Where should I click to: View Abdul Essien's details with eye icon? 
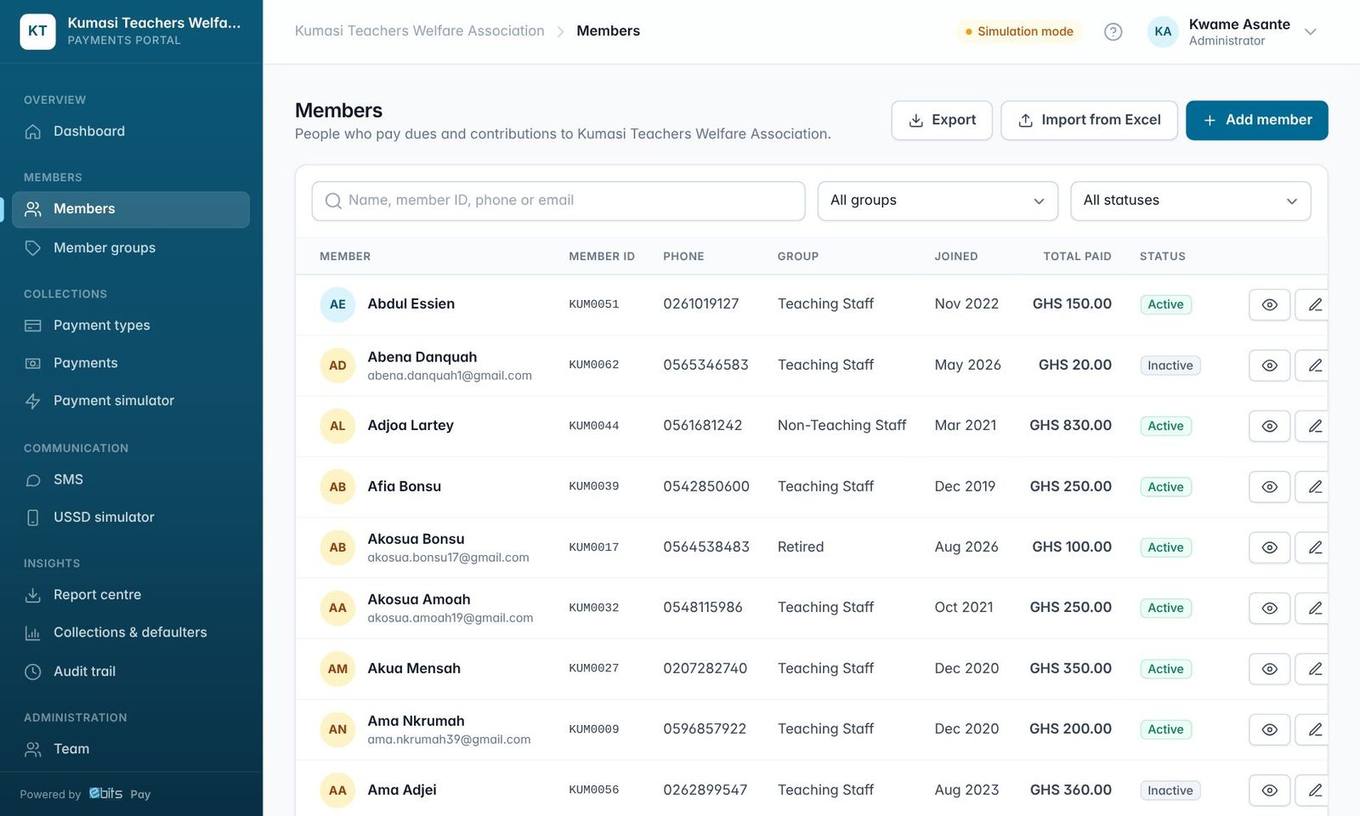(x=1270, y=305)
